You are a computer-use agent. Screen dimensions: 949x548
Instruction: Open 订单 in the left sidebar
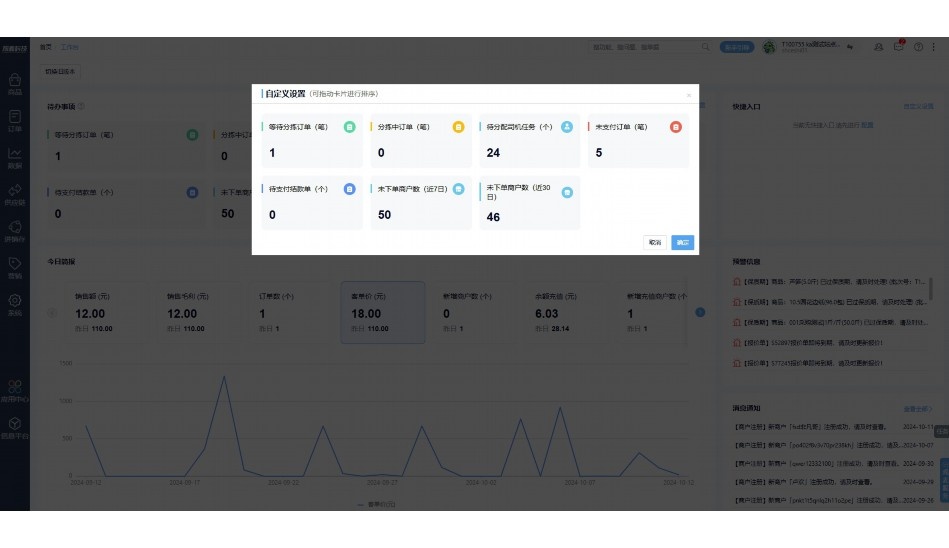tap(14, 121)
